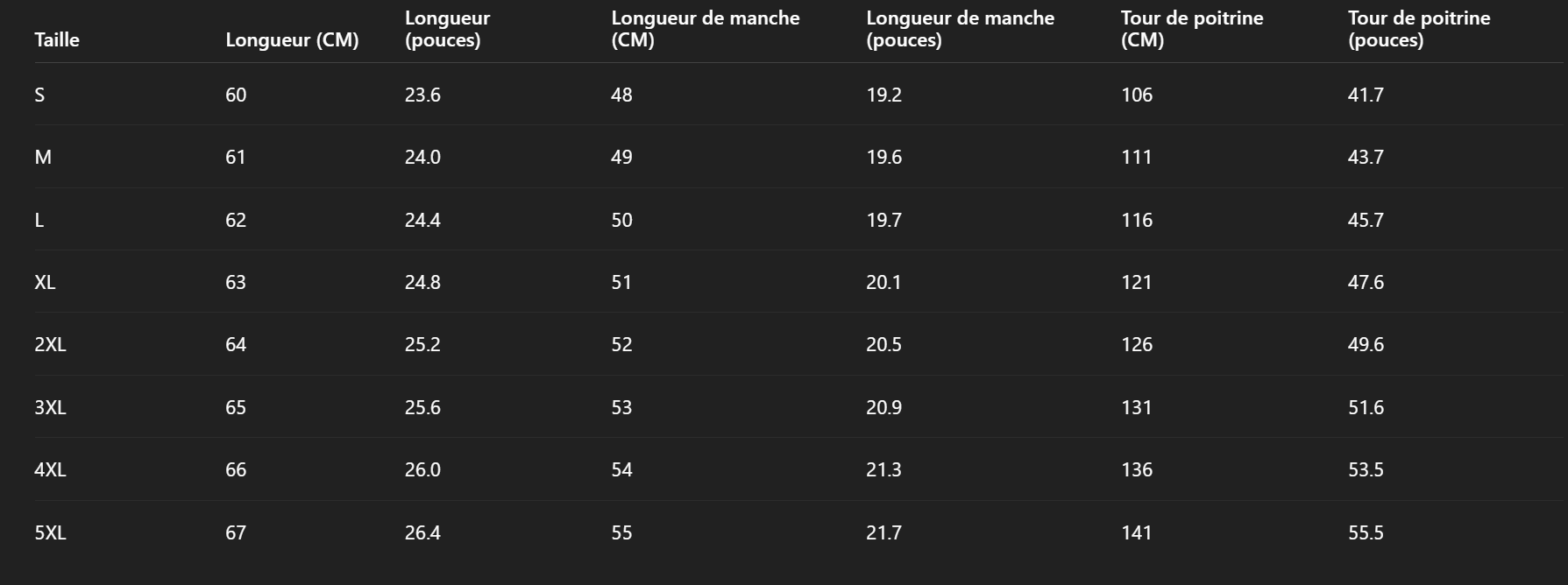Select the M size row label
Screen dimensions: 1568x585
[43, 158]
